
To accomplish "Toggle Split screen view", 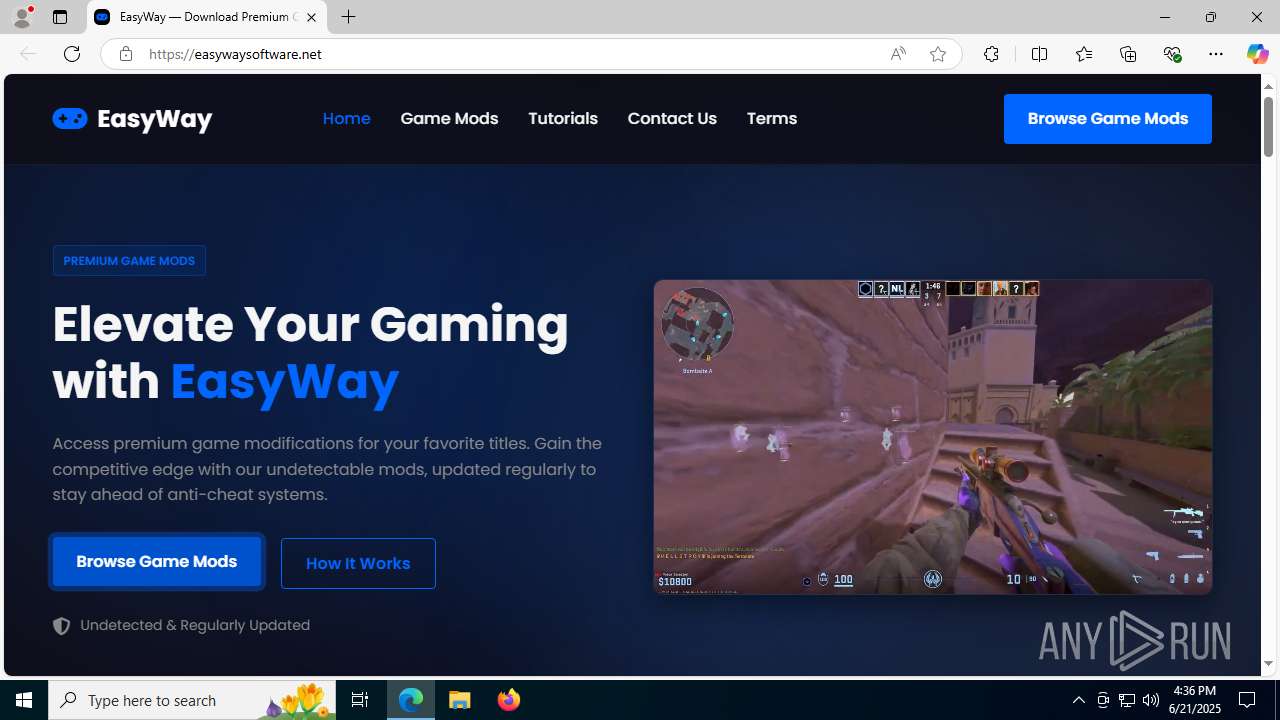I will click(1040, 54).
